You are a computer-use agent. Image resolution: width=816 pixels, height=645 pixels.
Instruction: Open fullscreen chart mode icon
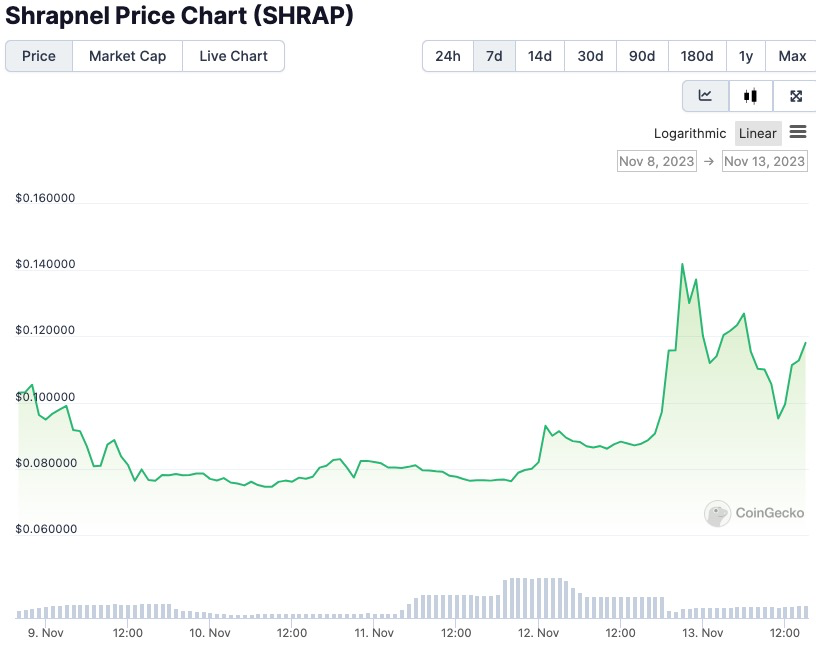[x=796, y=96]
